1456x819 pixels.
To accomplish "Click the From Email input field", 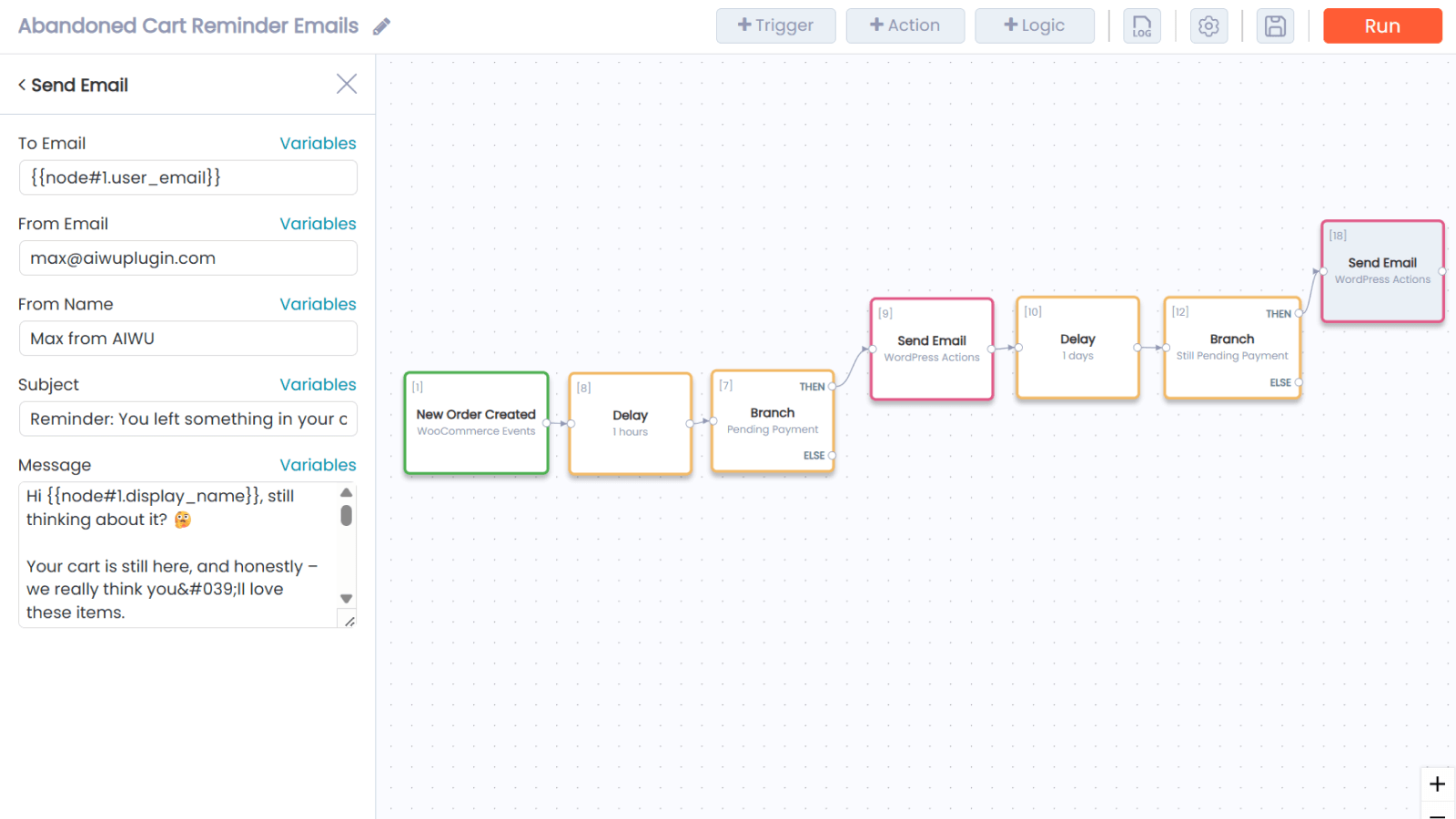I will coord(187,258).
